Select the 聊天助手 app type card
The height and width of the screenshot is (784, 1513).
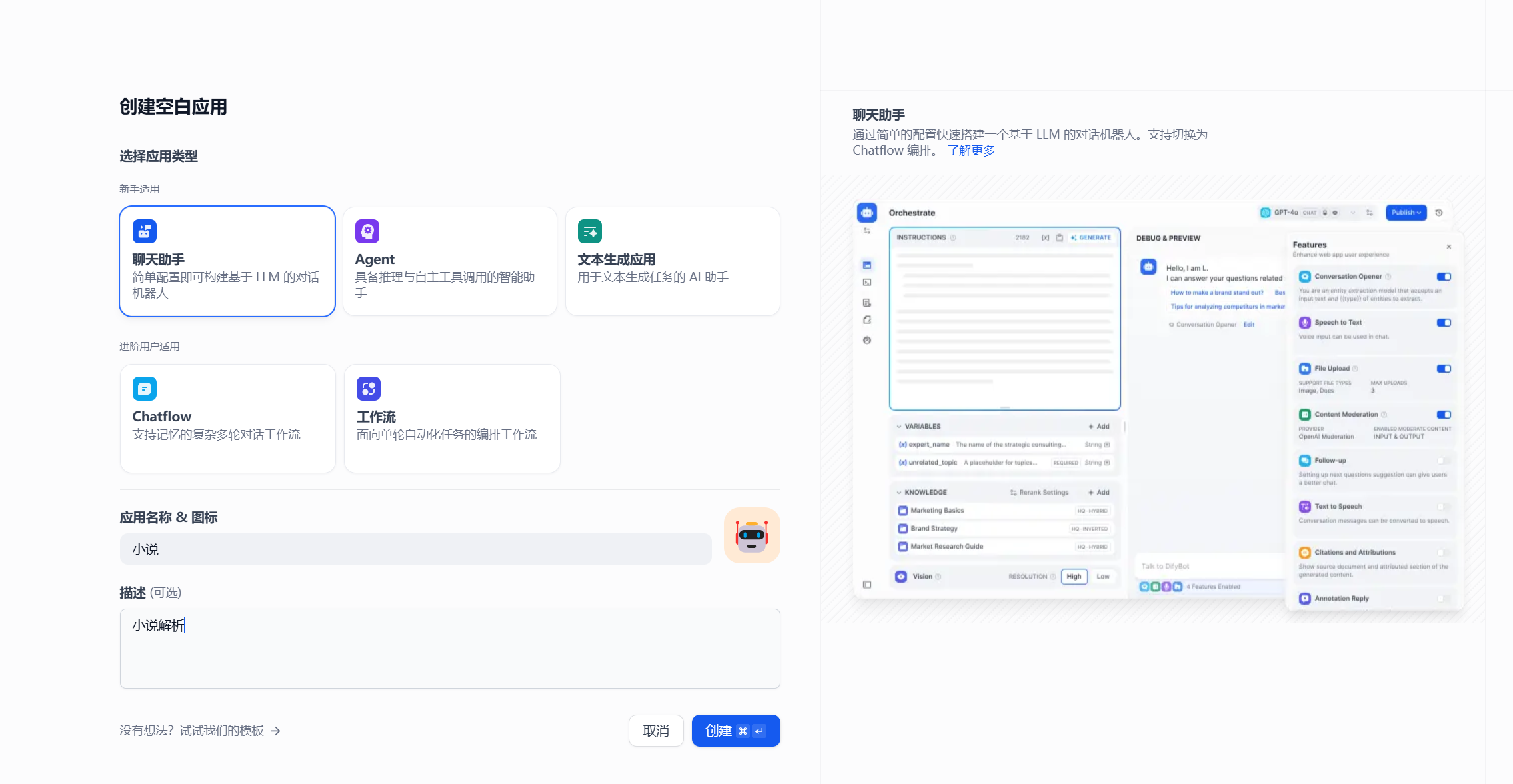[x=227, y=261]
